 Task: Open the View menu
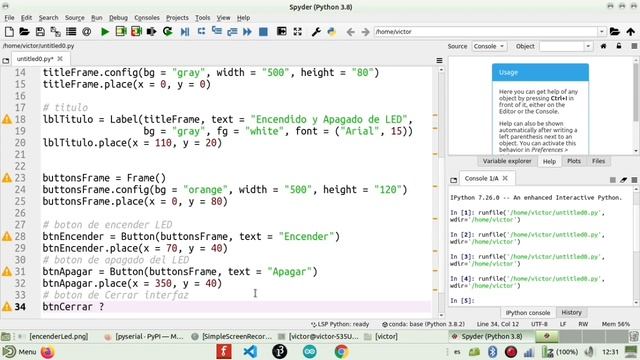[x=223, y=18]
